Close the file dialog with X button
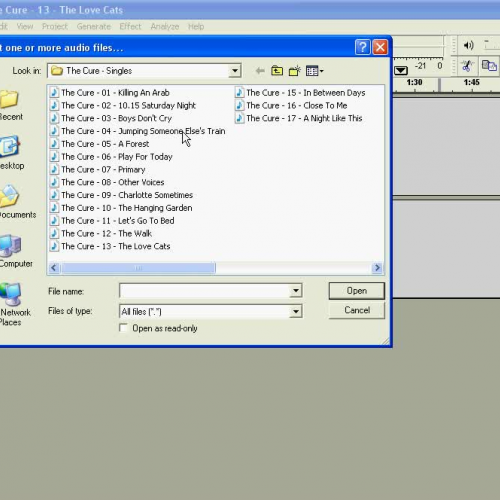Viewport: 500px width, 500px height. pyautogui.click(x=380, y=47)
